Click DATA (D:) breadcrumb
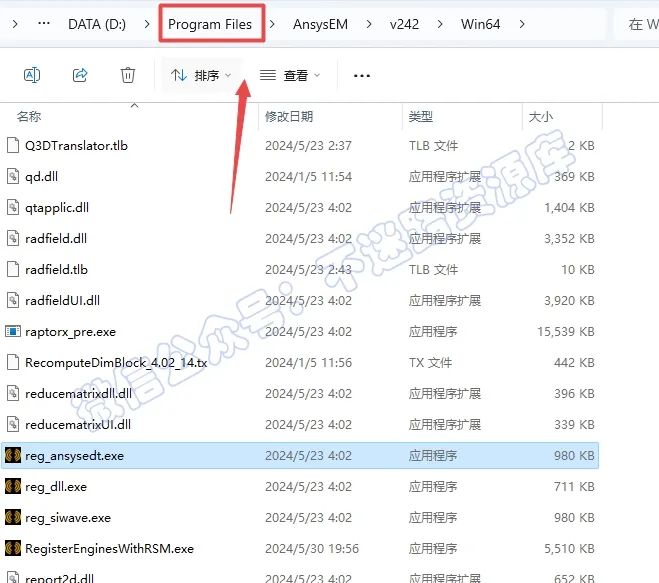This screenshot has width=659, height=583. 97,24
